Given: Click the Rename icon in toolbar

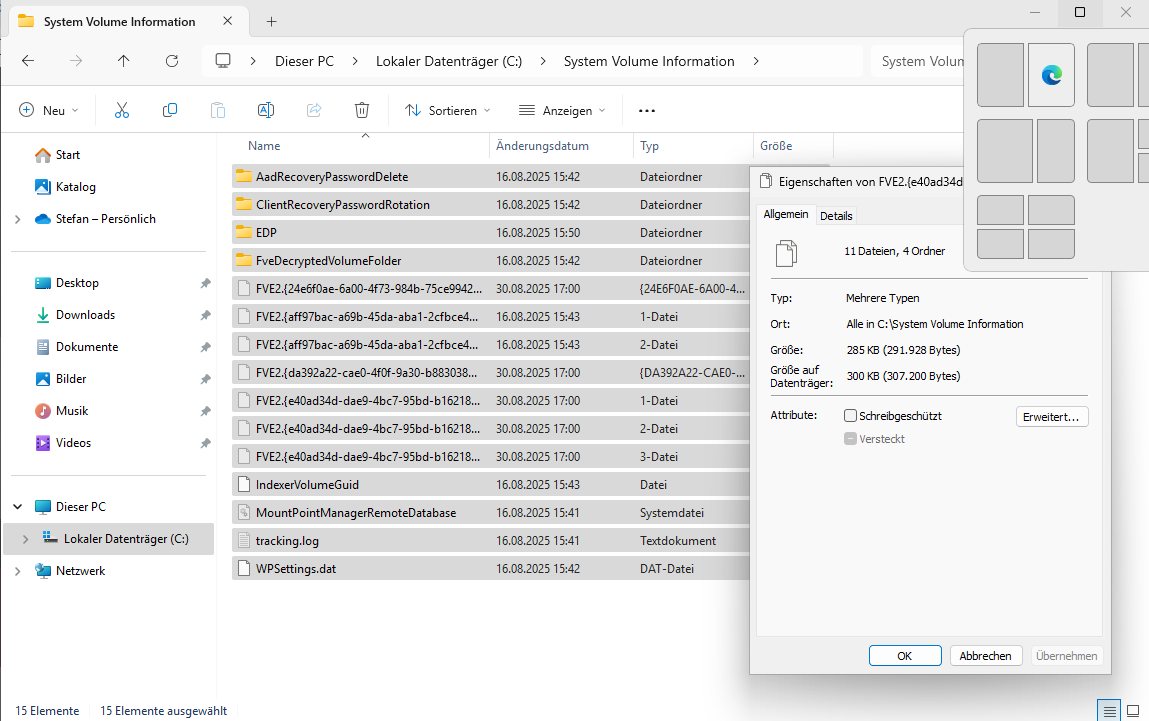Looking at the screenshot, I should (x=266, y=110).
